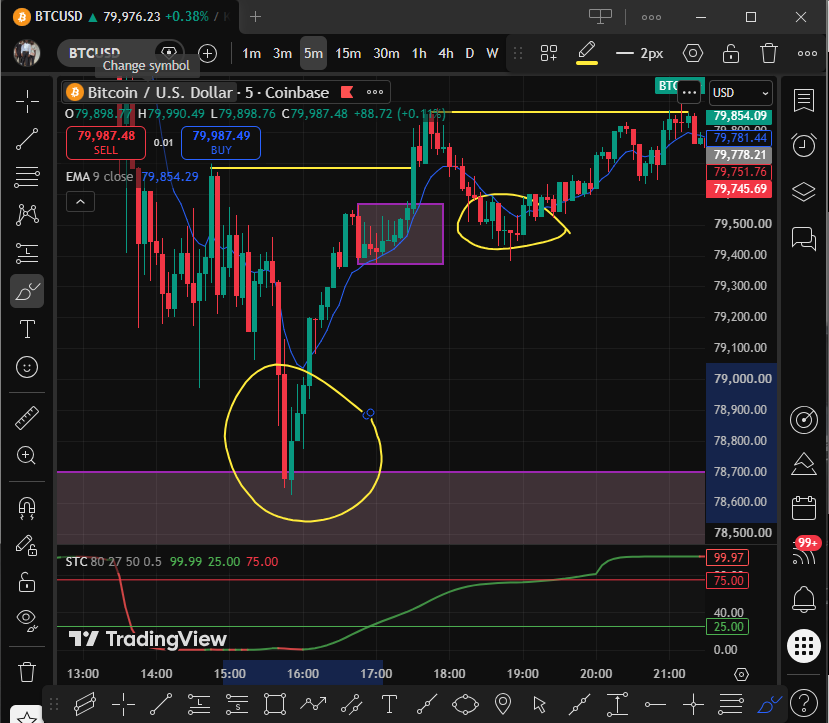
Task: Open the templates icon in drawing toolbar
Action: 549,53
